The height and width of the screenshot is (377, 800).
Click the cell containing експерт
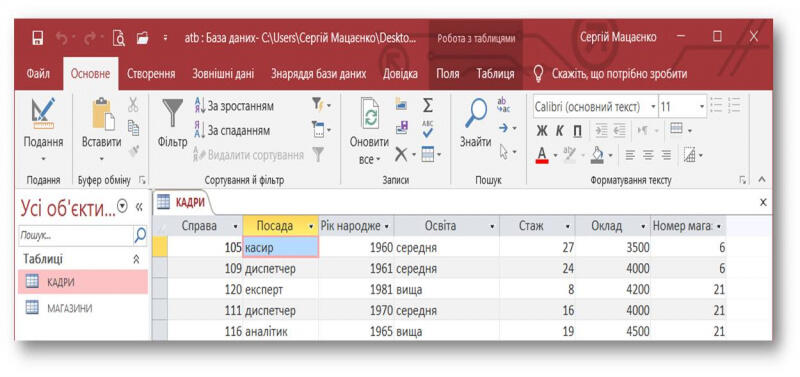[x=281, y=289]
